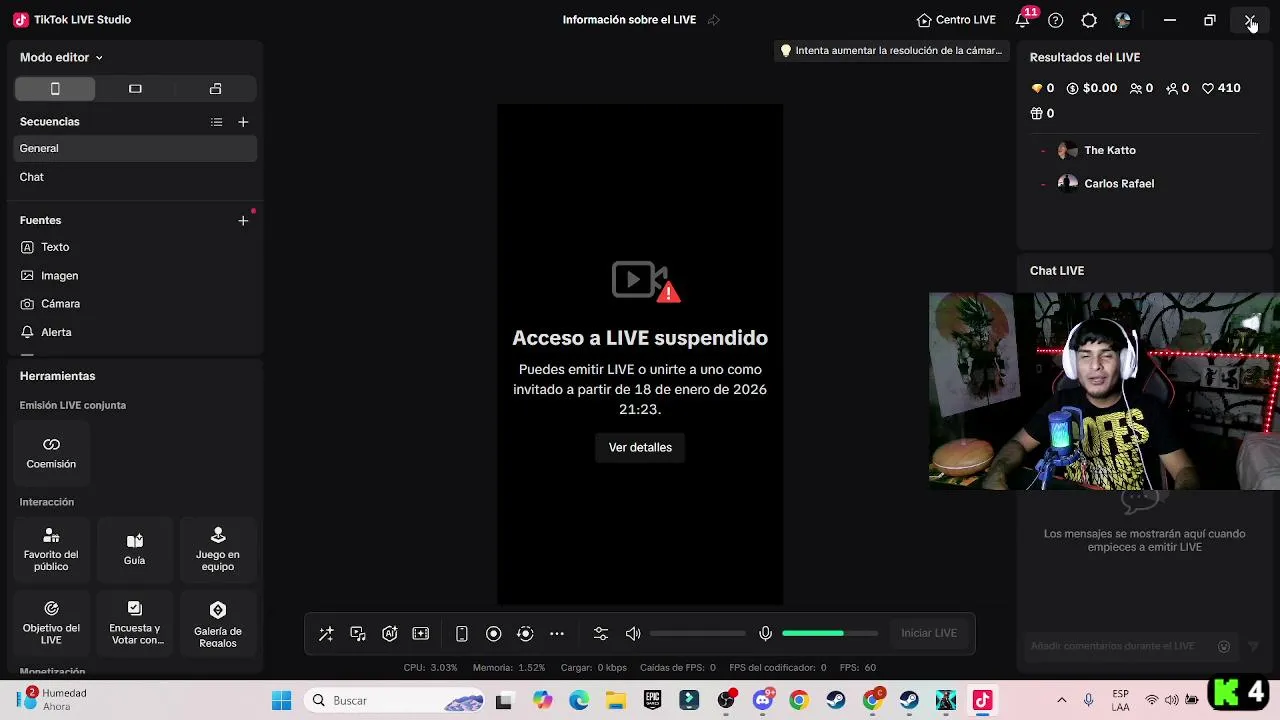Open Encuesta y Votar tool

click(x=134, y=623)
